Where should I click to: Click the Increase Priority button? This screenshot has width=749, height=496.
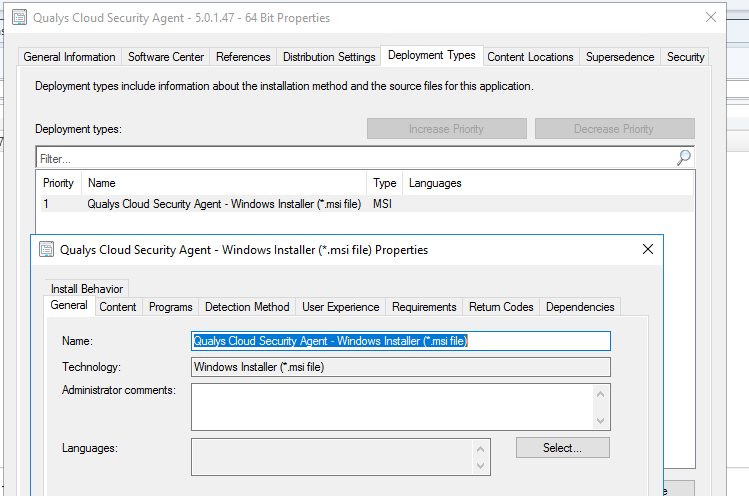point(446,129)
